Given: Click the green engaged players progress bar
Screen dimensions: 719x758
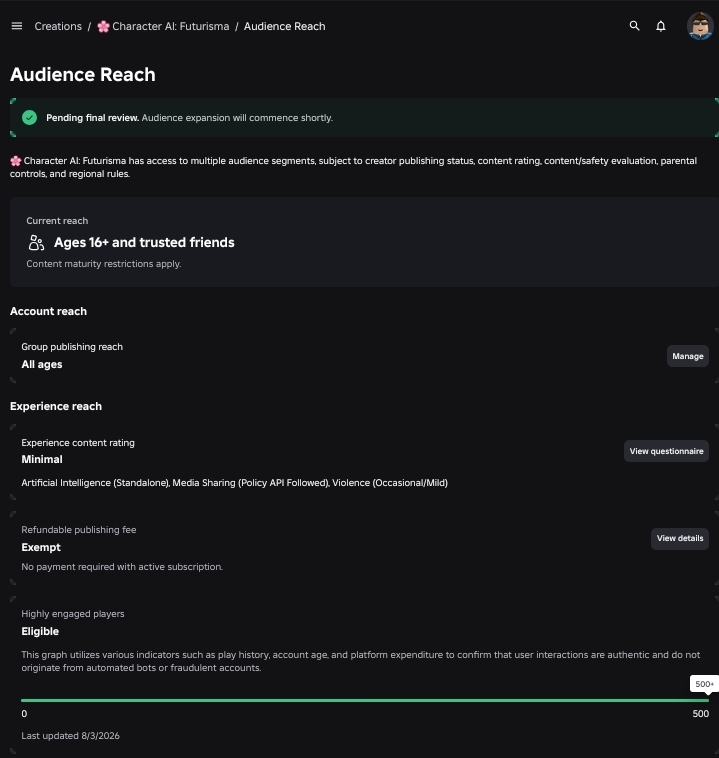Looking at the screenshot, I should pyautogui.click(x=365, y=700).
